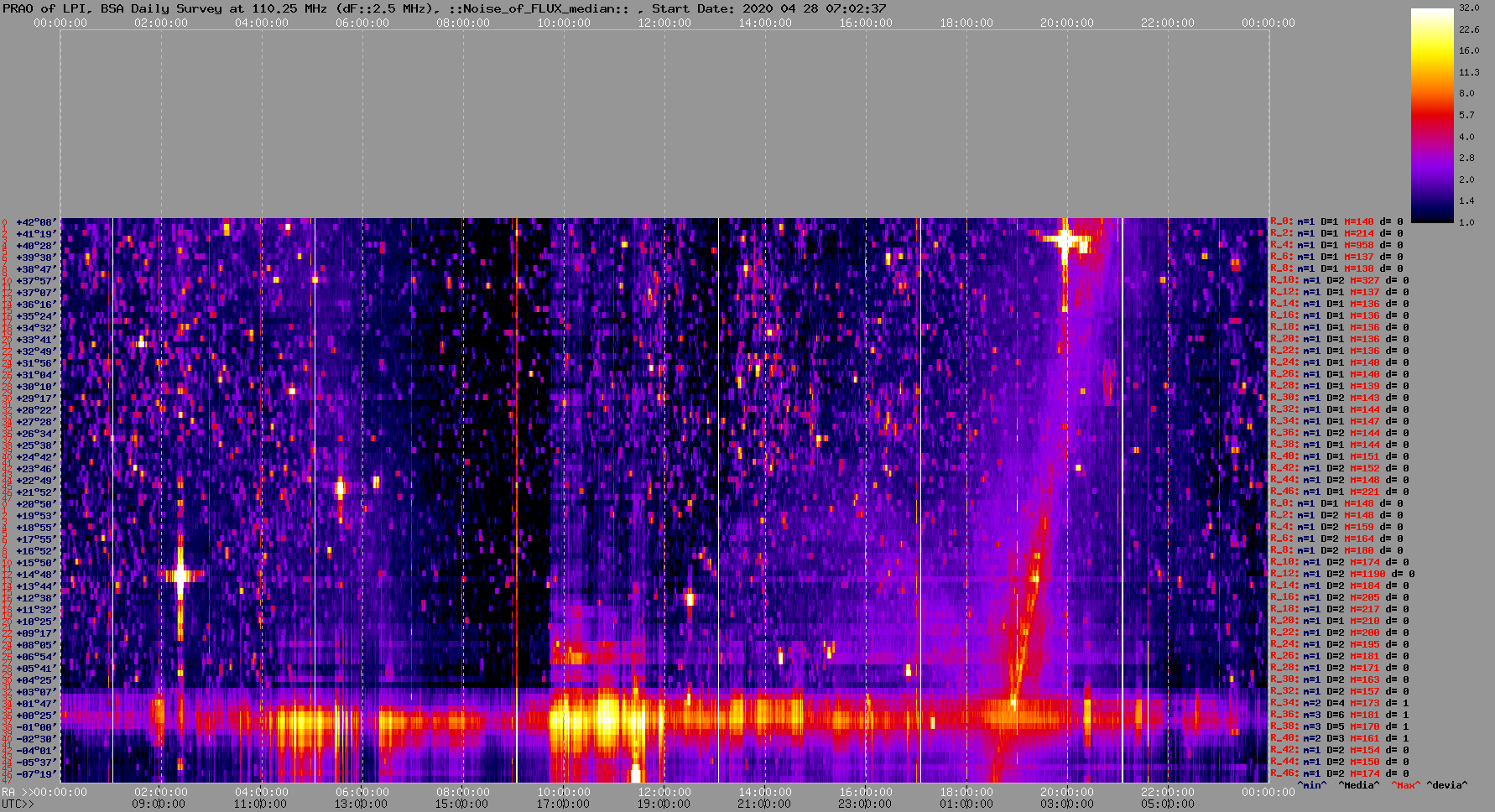Click the +21°52' declination label
The image size is (1495, 812).
pos(36,492)
